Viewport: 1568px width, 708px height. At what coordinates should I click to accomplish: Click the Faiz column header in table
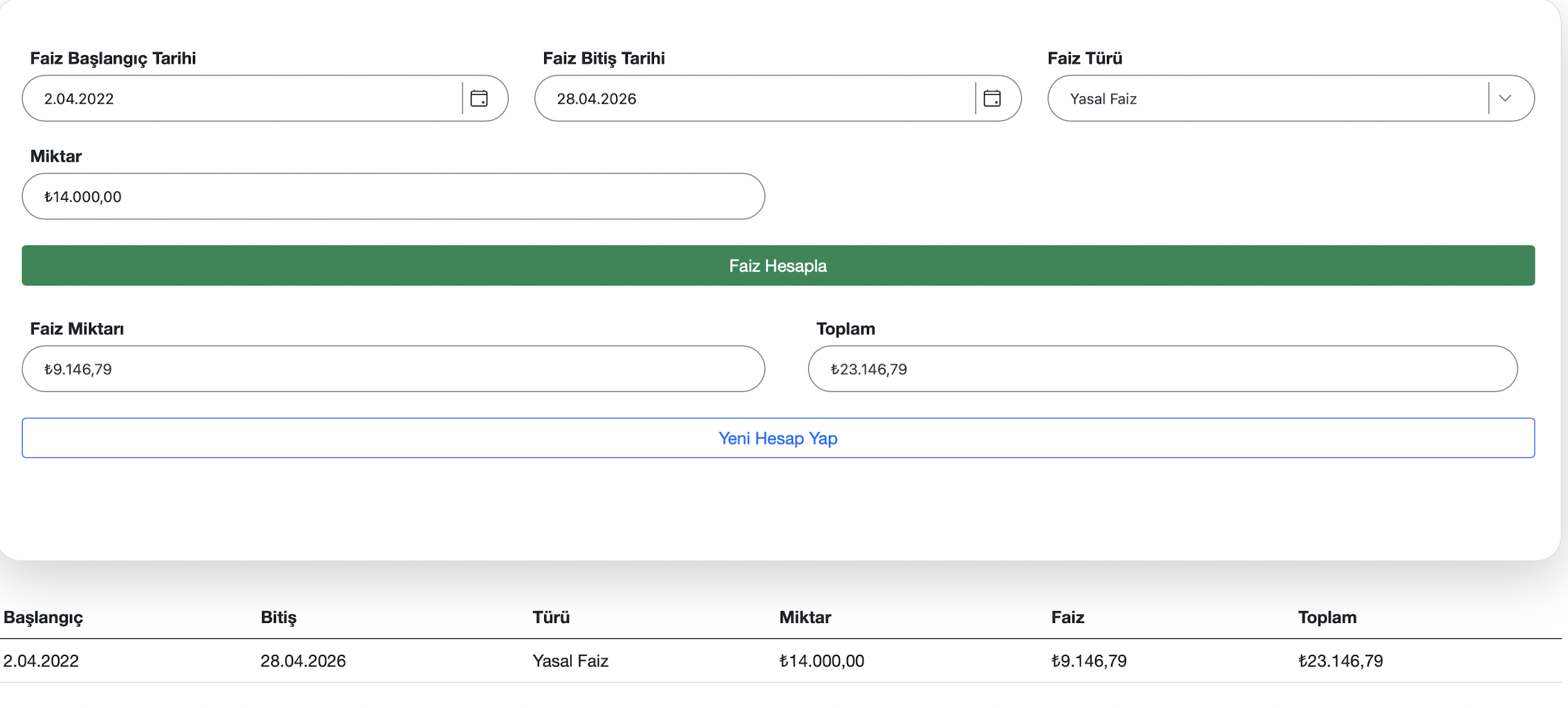[x=1067, y=617]
